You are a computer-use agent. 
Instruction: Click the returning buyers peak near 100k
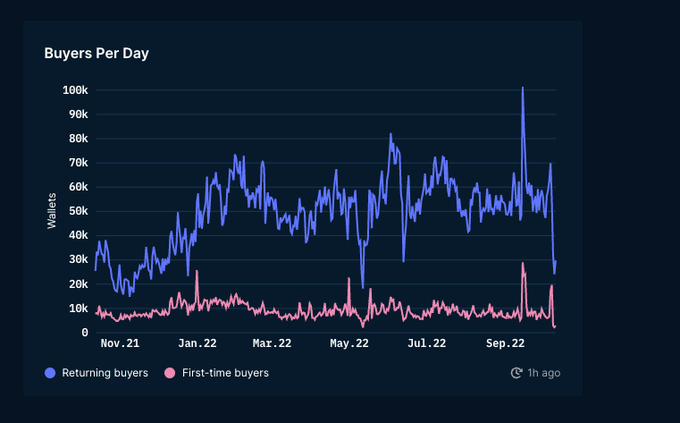click(522, 89)
